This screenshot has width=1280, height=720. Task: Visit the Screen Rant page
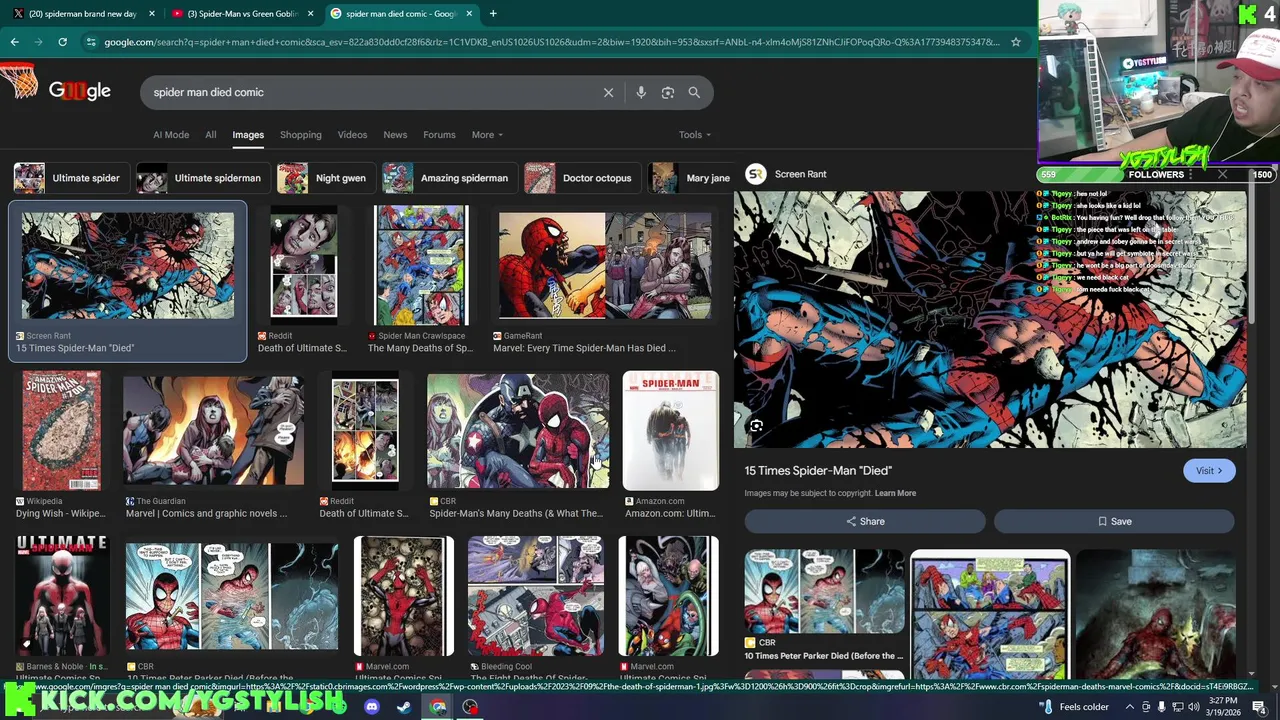click(1209, 471)
